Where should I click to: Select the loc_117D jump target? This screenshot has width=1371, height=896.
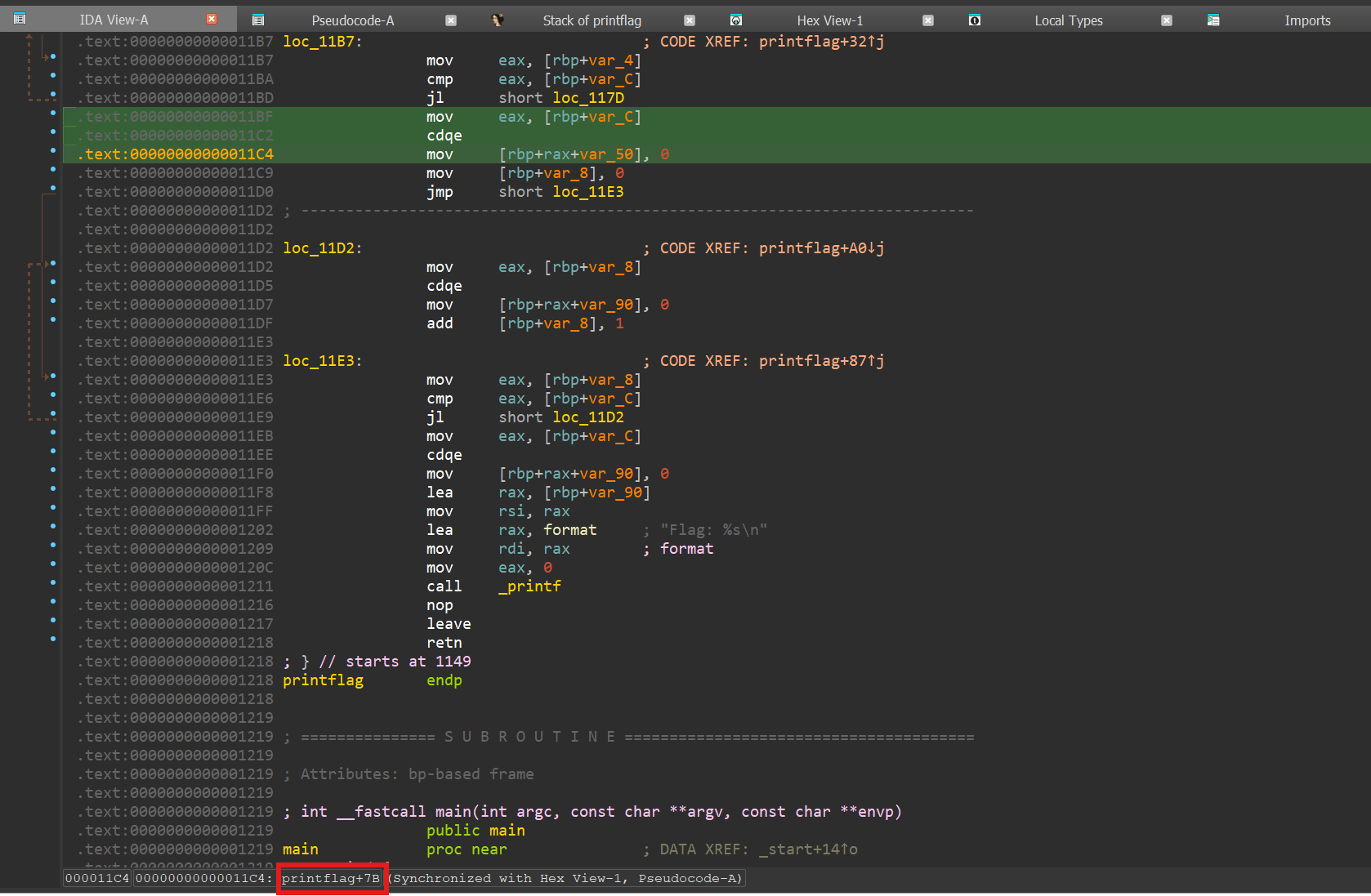click(588, 98)
